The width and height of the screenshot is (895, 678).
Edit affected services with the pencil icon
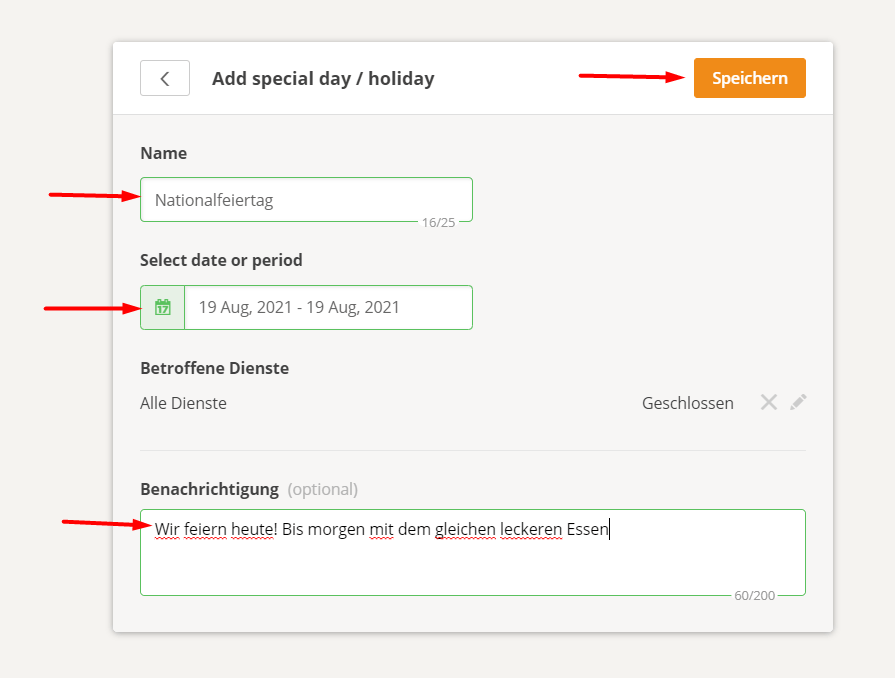(797, 402)
